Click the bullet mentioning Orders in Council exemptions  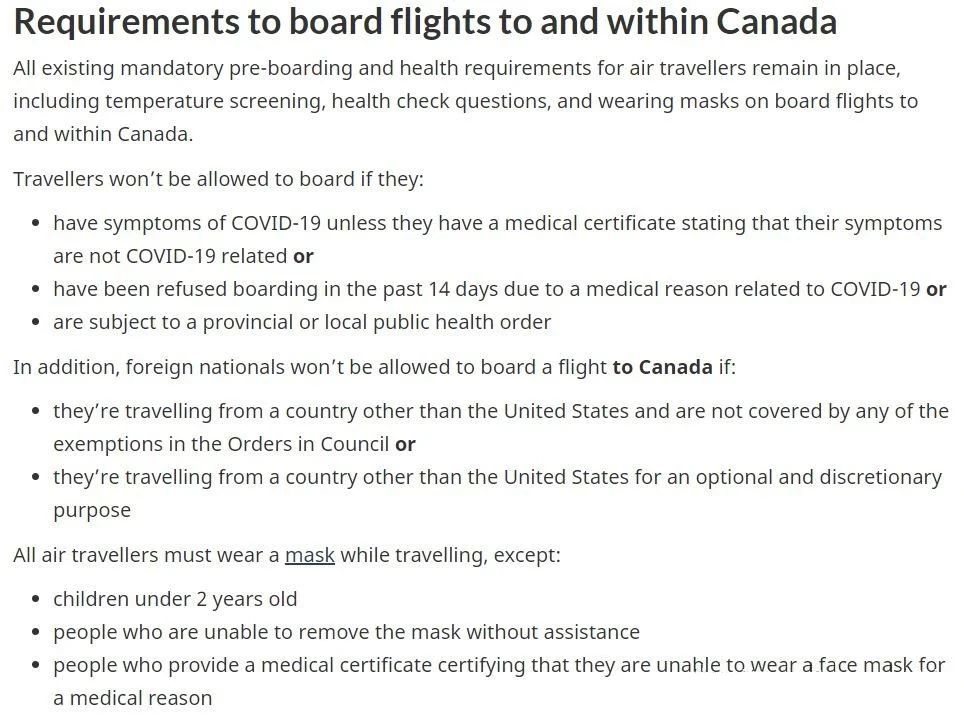[x=501, y=427]
